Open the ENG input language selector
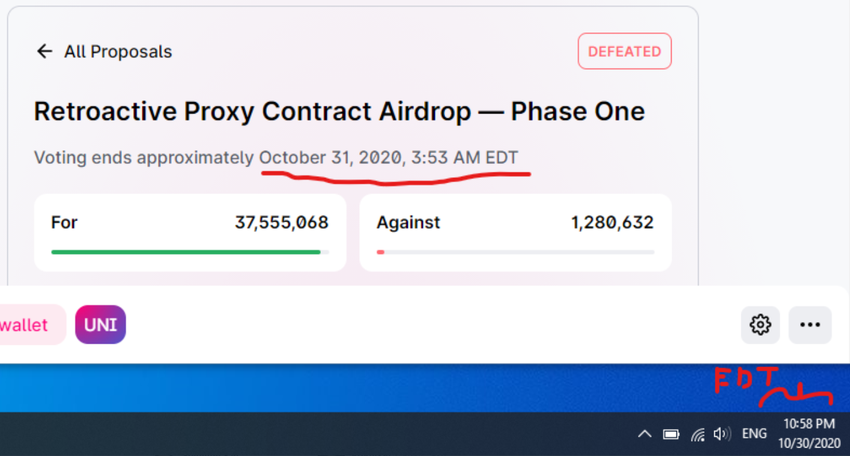Viewport: 850px width, 456px height. (755, 434)
